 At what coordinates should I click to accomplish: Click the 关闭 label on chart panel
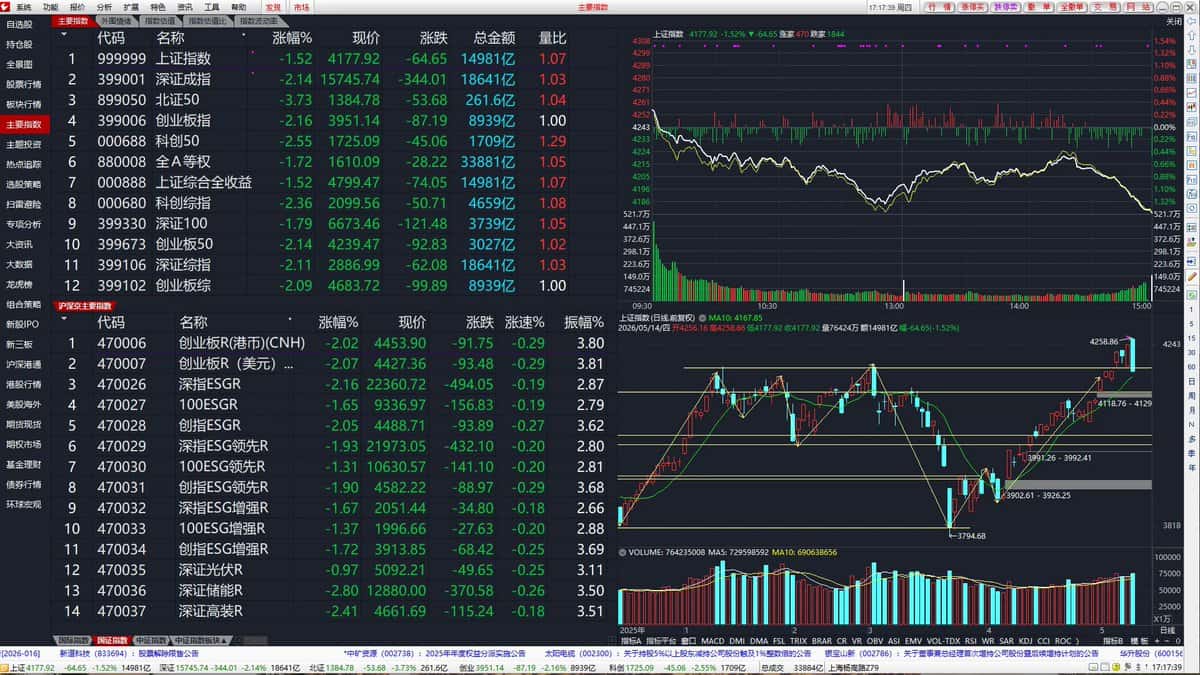click(x=1173, y=20)
